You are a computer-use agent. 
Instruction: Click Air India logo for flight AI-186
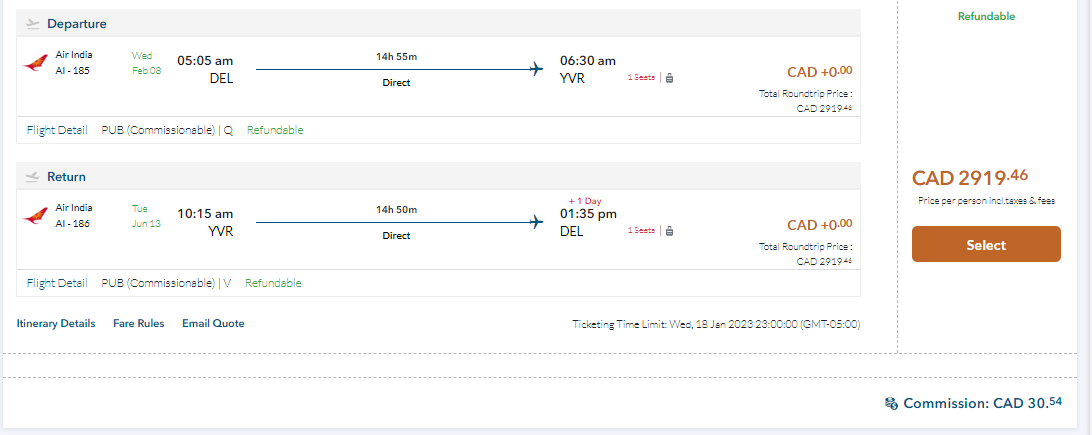click(34, 216)
